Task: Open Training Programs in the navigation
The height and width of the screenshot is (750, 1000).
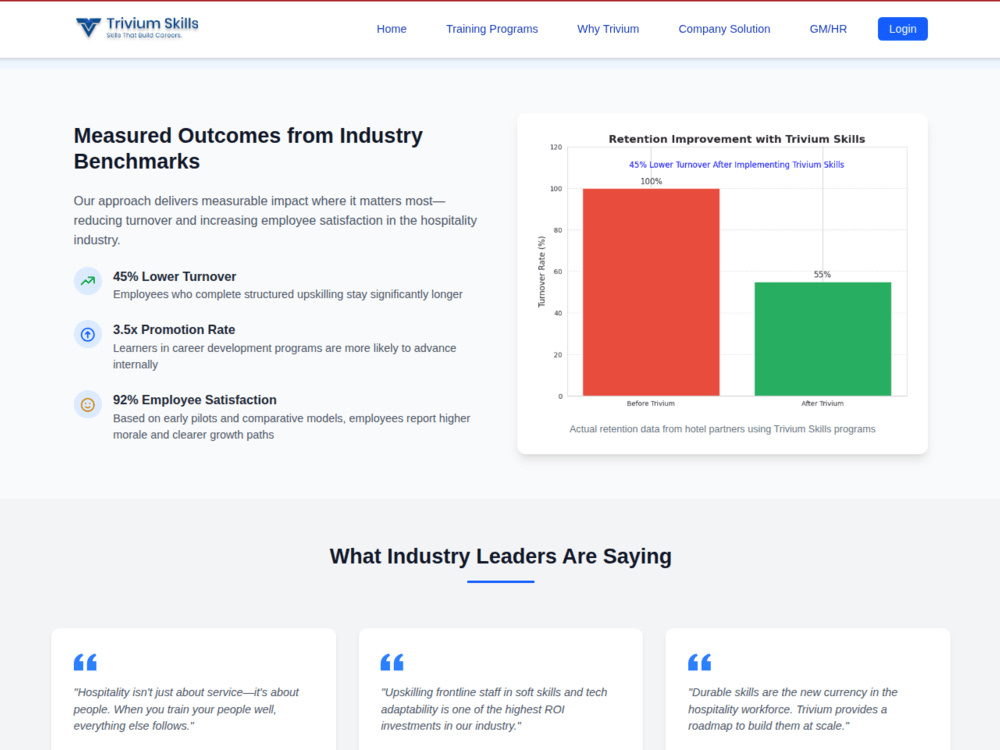Action: (x=492, y=29)
